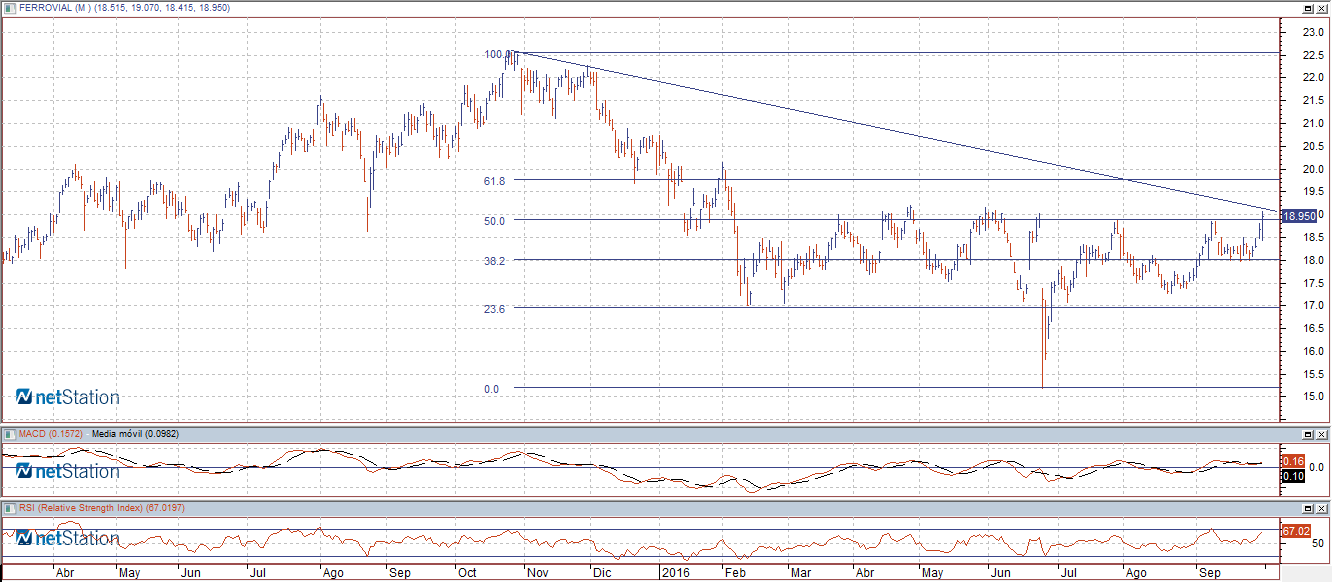Click the MACD (0.1572) label
1332x582 pixels.
coord(52,434)
